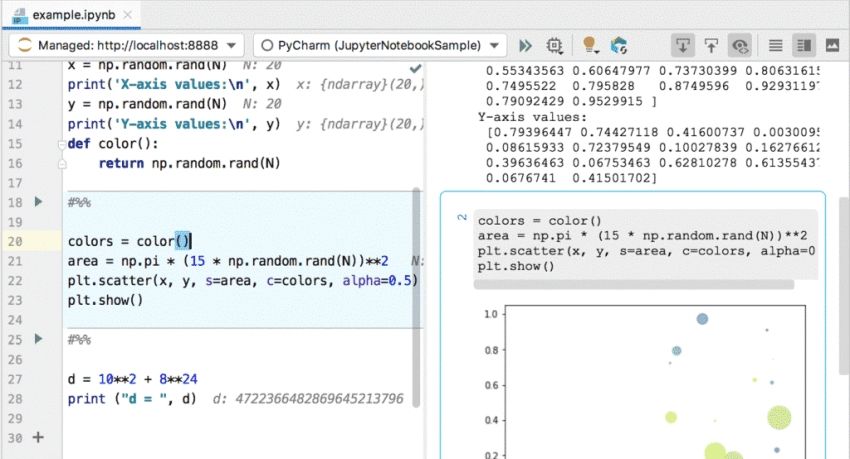Run the cell at line 25

[x=39, y=340]
